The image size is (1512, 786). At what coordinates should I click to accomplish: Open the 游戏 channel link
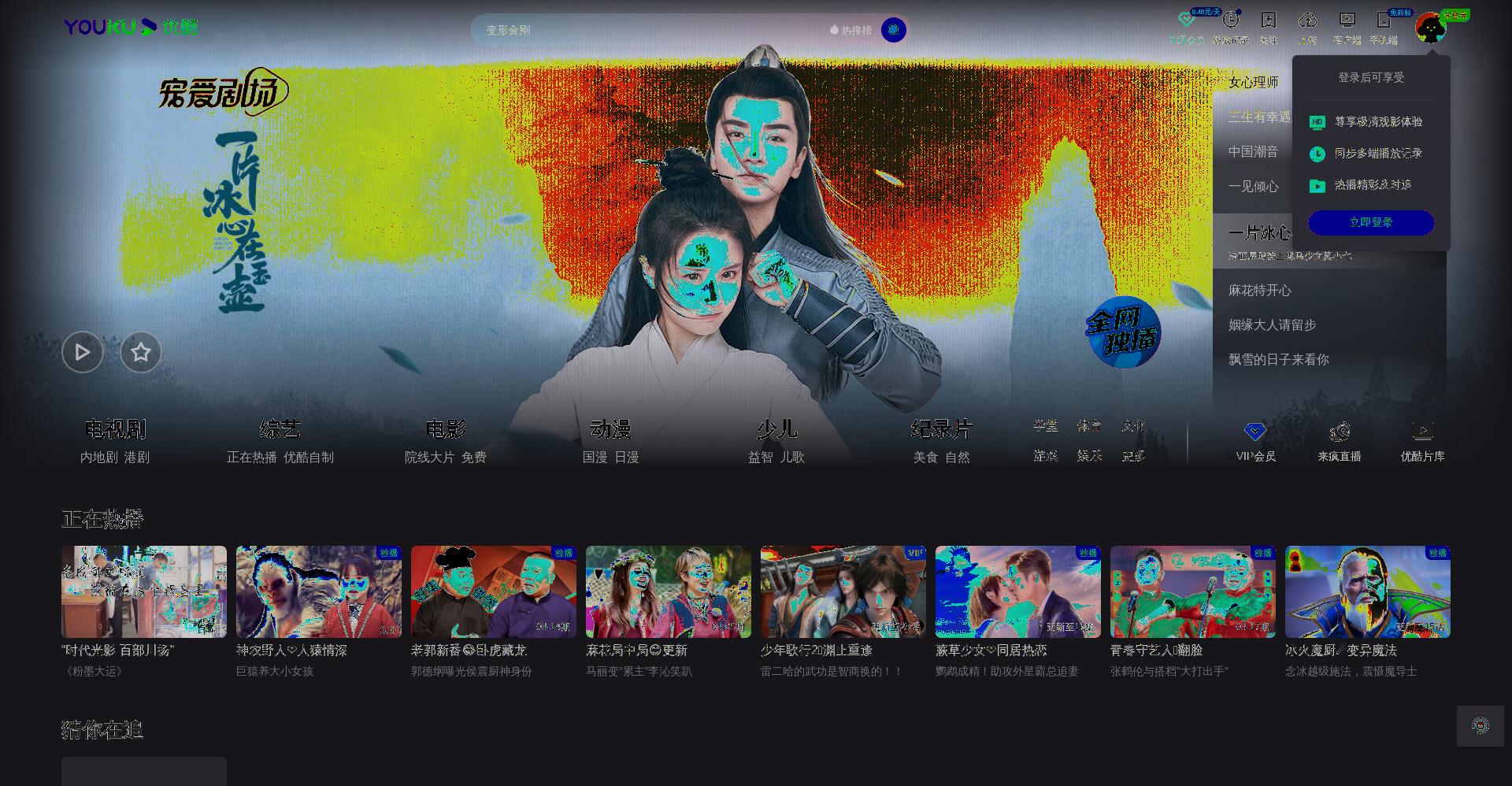1046,455
